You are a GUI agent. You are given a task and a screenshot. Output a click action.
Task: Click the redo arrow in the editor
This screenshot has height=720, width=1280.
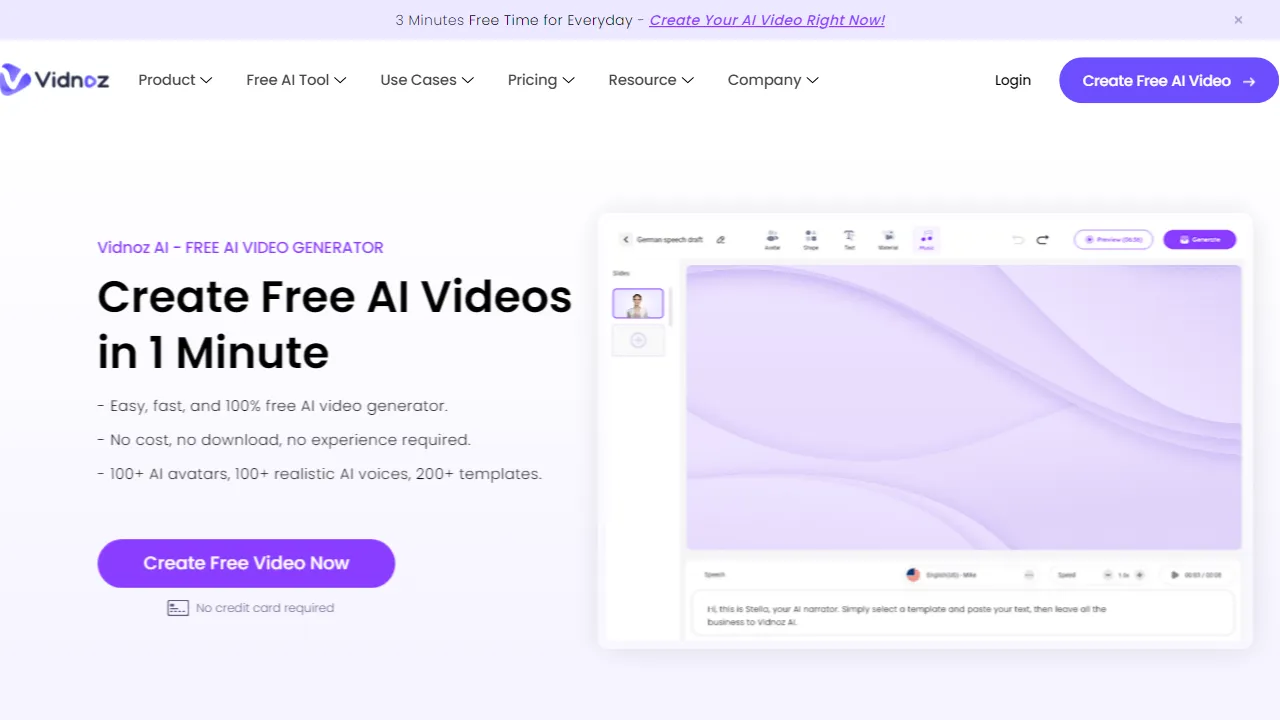(x=1042, y=240)
